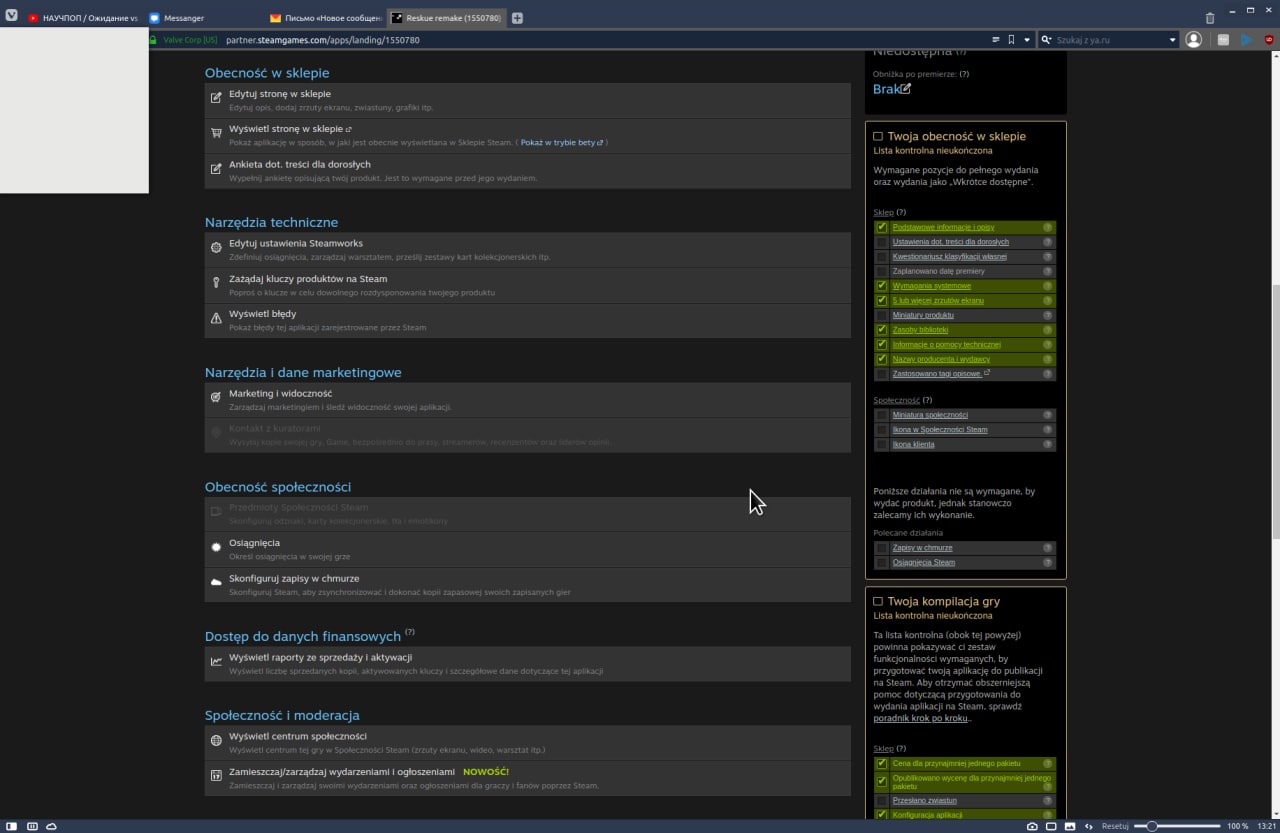This screenshot has height=833, width=1280.
Task: Click the edit icon next to 'Brak'
Action: click(x=906, y=89)
